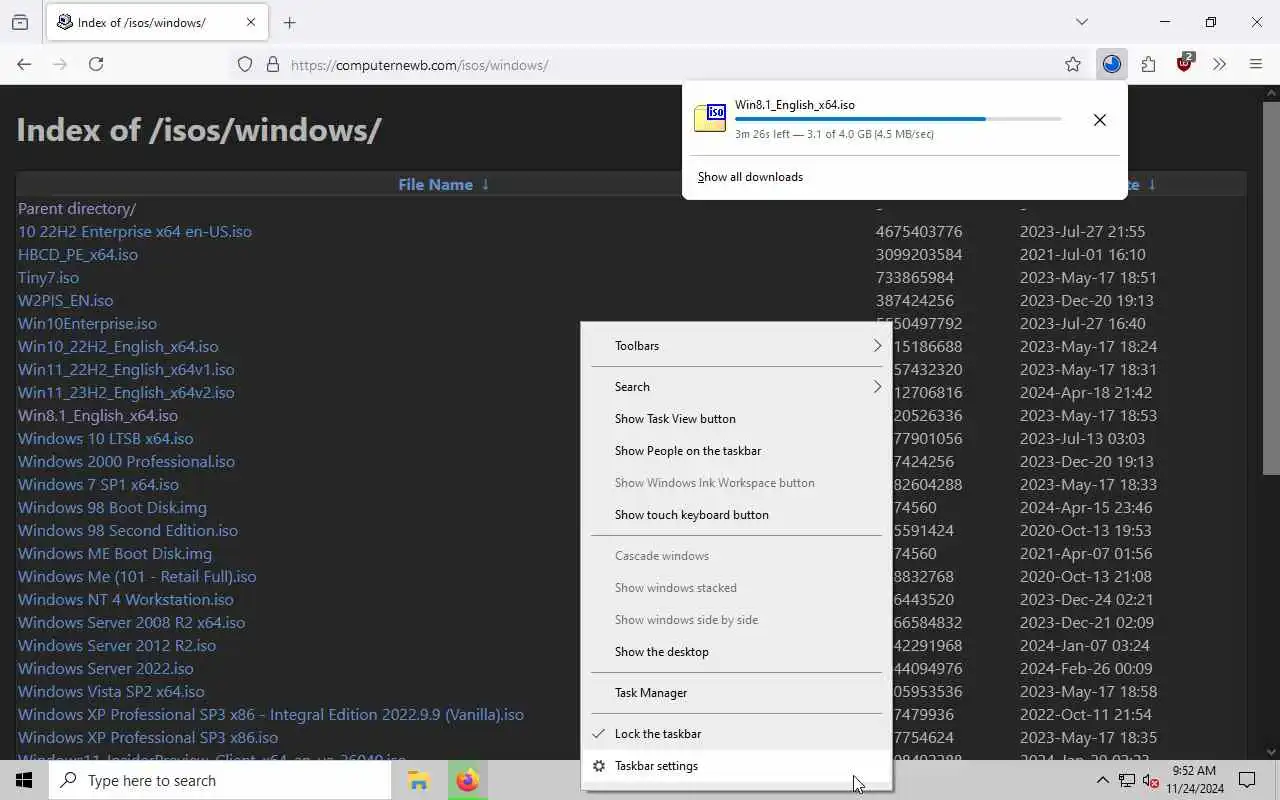The image size is (1280, 800).
Task: Open the Extensions puzzle icon
Action: coord(1148,64)
